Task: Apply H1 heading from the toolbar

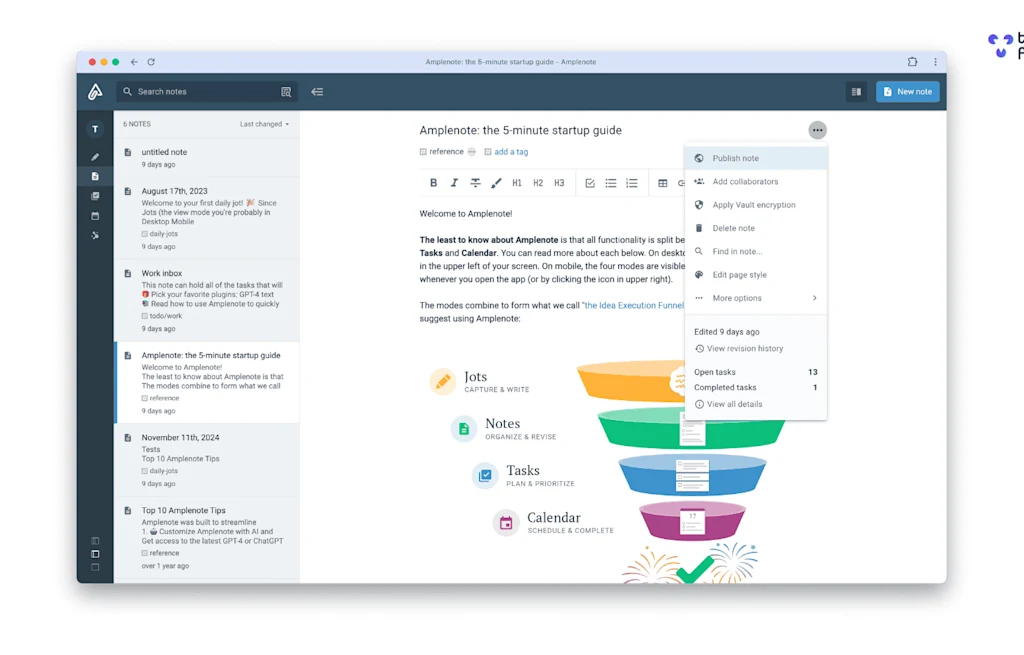Action: (x=517, y=182)
